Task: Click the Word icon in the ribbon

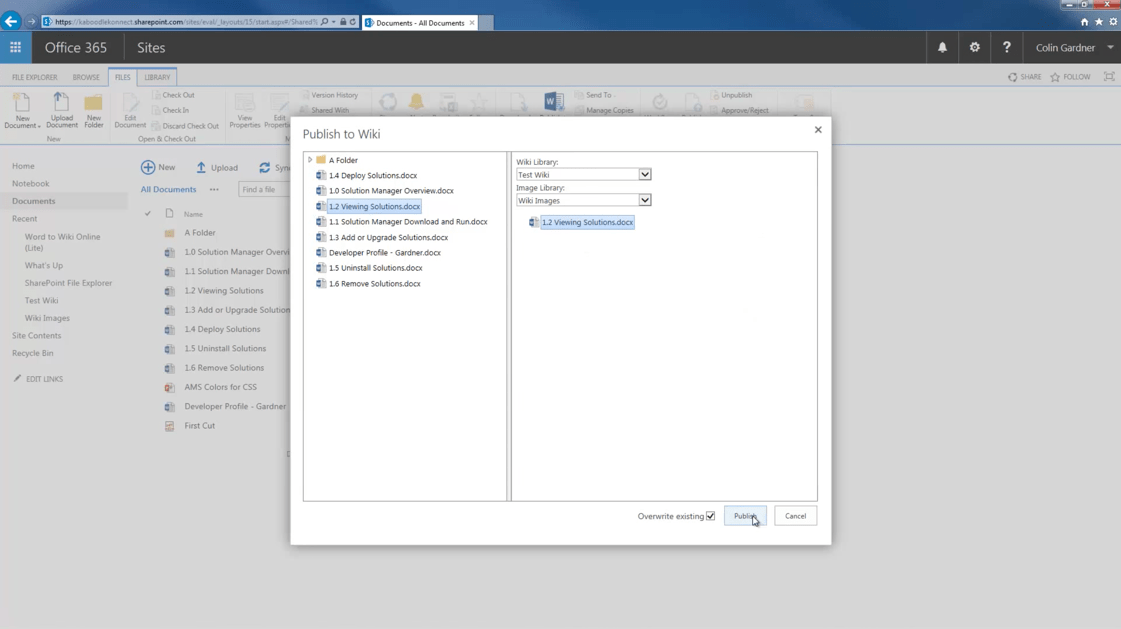Action: [553, 103]
